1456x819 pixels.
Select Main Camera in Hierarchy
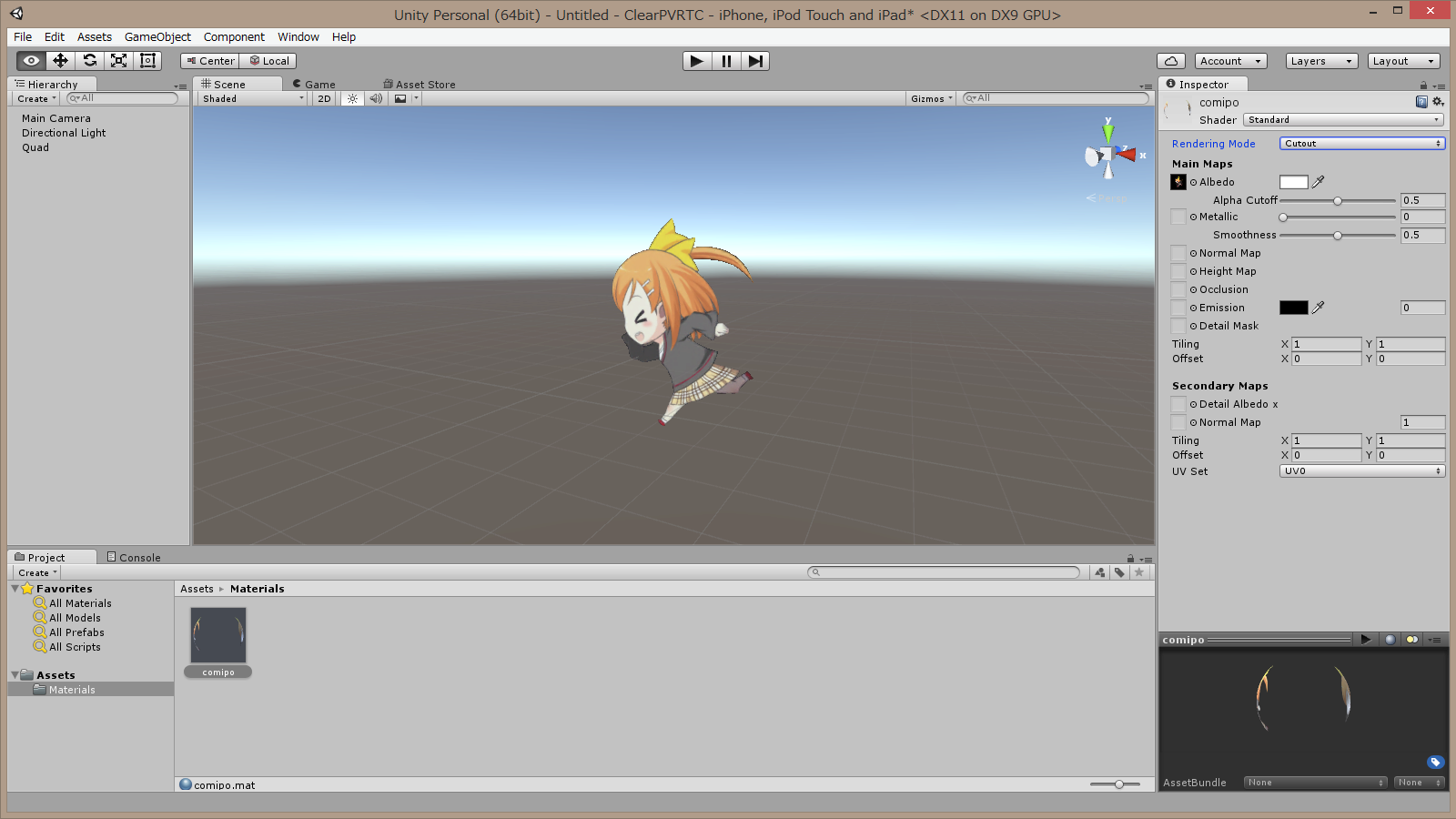pyautogui.click(x=56, y=118)
